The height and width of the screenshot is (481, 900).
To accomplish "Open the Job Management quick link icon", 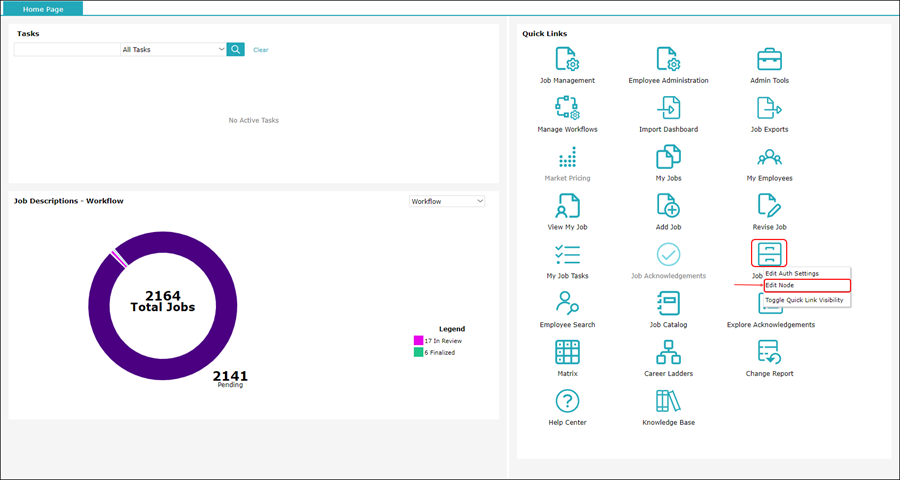I will tap(567, 59).
